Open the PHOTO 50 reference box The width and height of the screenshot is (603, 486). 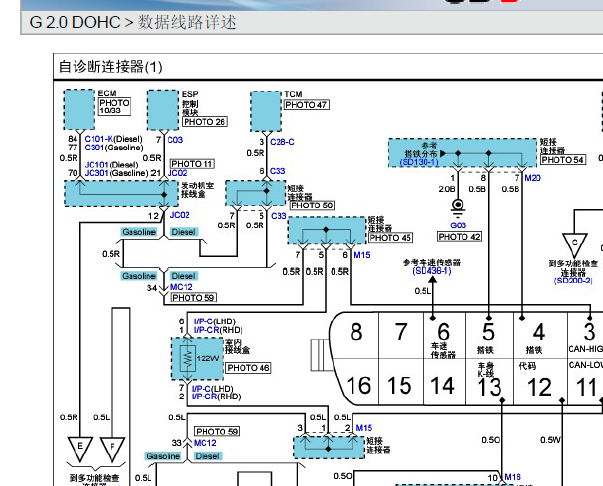point(312,205)
